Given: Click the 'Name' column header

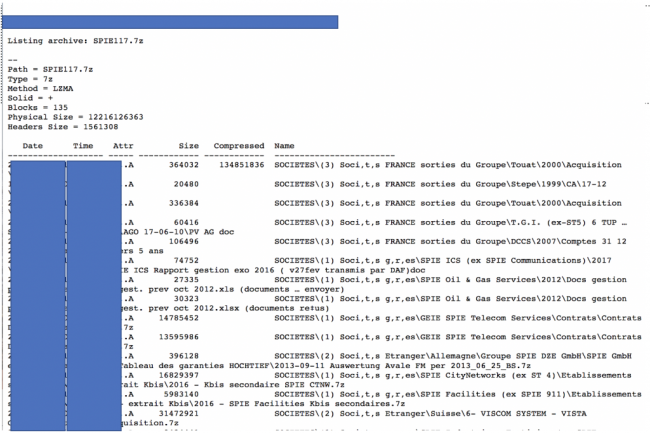Looking at the screenshot, I should pos(284,145).
